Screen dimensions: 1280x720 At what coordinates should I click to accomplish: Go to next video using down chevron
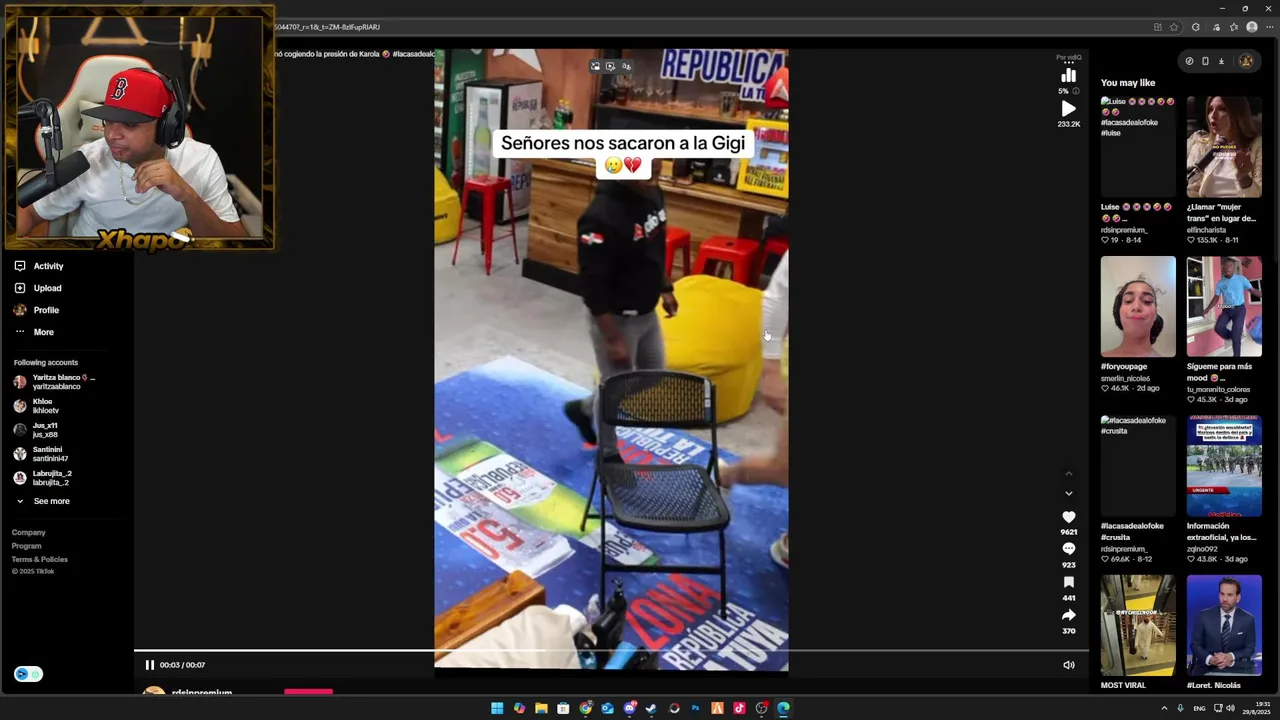pyautogui.click(x=1068, y=493)
